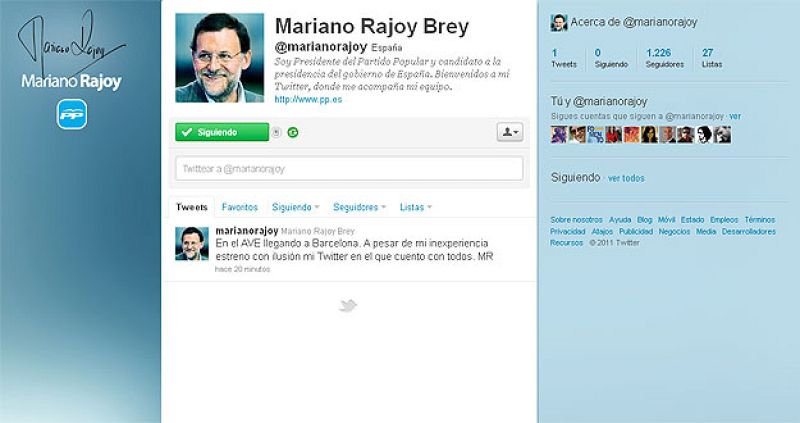
Task: Click Mariano Rajoy's large profile photo
Action: tap(219, 58)
